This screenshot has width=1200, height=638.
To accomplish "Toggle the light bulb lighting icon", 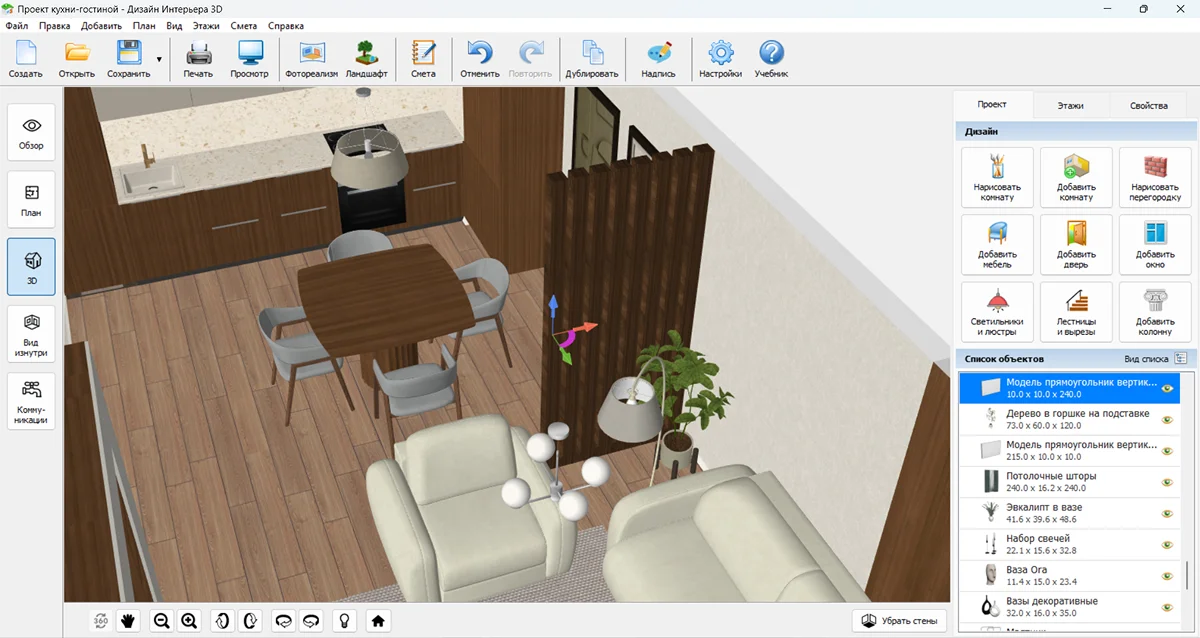I will tap(345, 621).
